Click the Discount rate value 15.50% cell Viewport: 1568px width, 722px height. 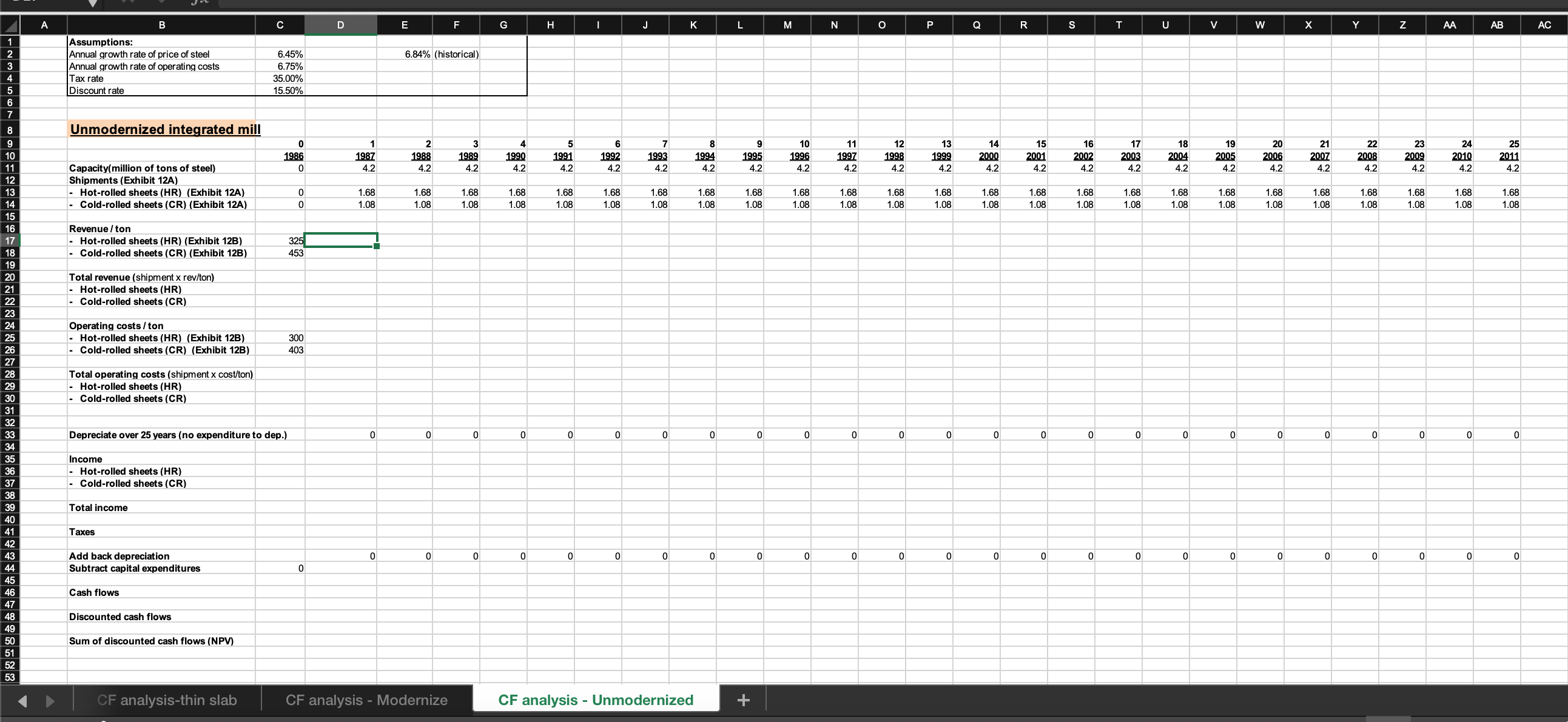click(280, 91)
